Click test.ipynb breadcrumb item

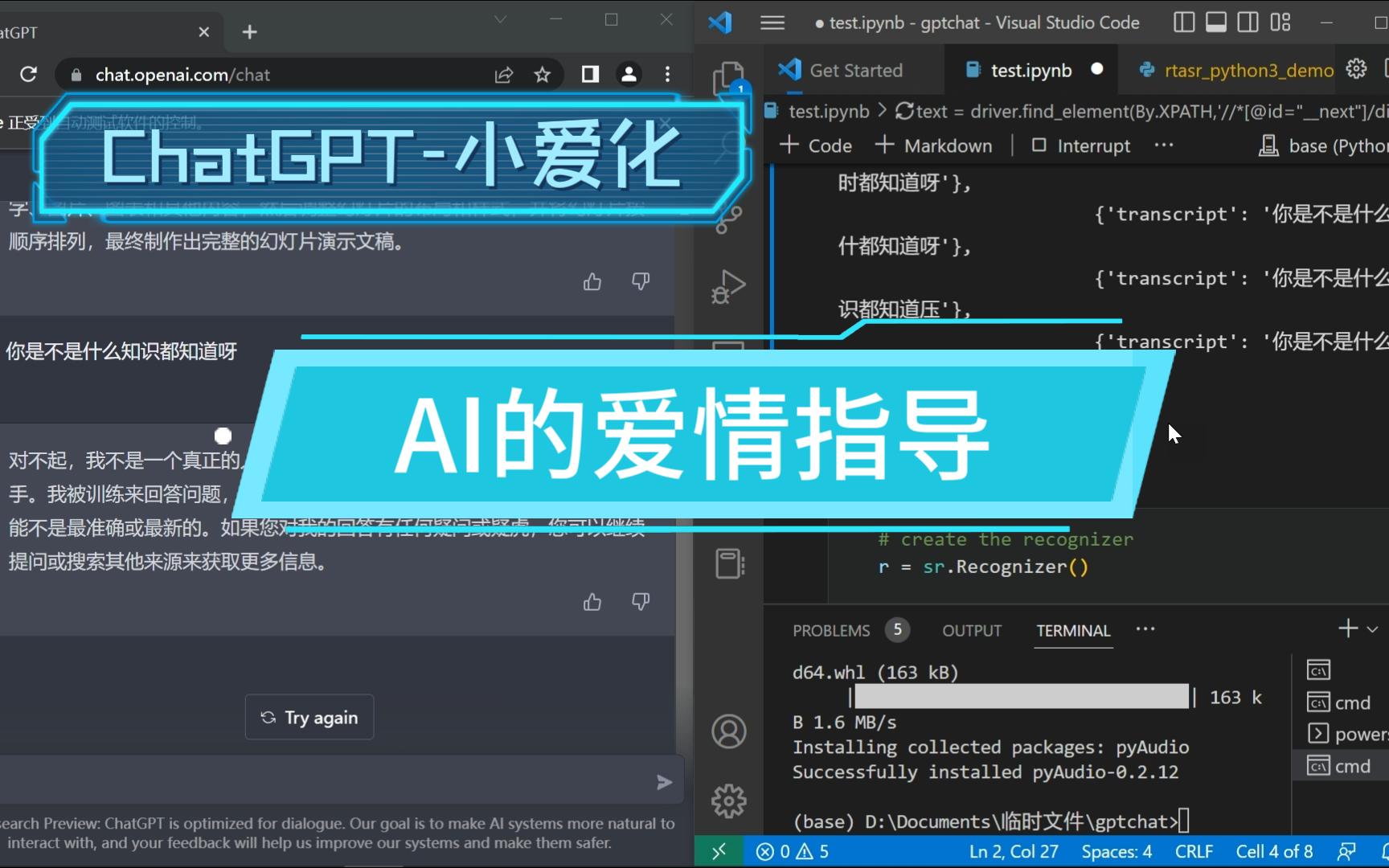pyautogui.click(x=829, y=112)
